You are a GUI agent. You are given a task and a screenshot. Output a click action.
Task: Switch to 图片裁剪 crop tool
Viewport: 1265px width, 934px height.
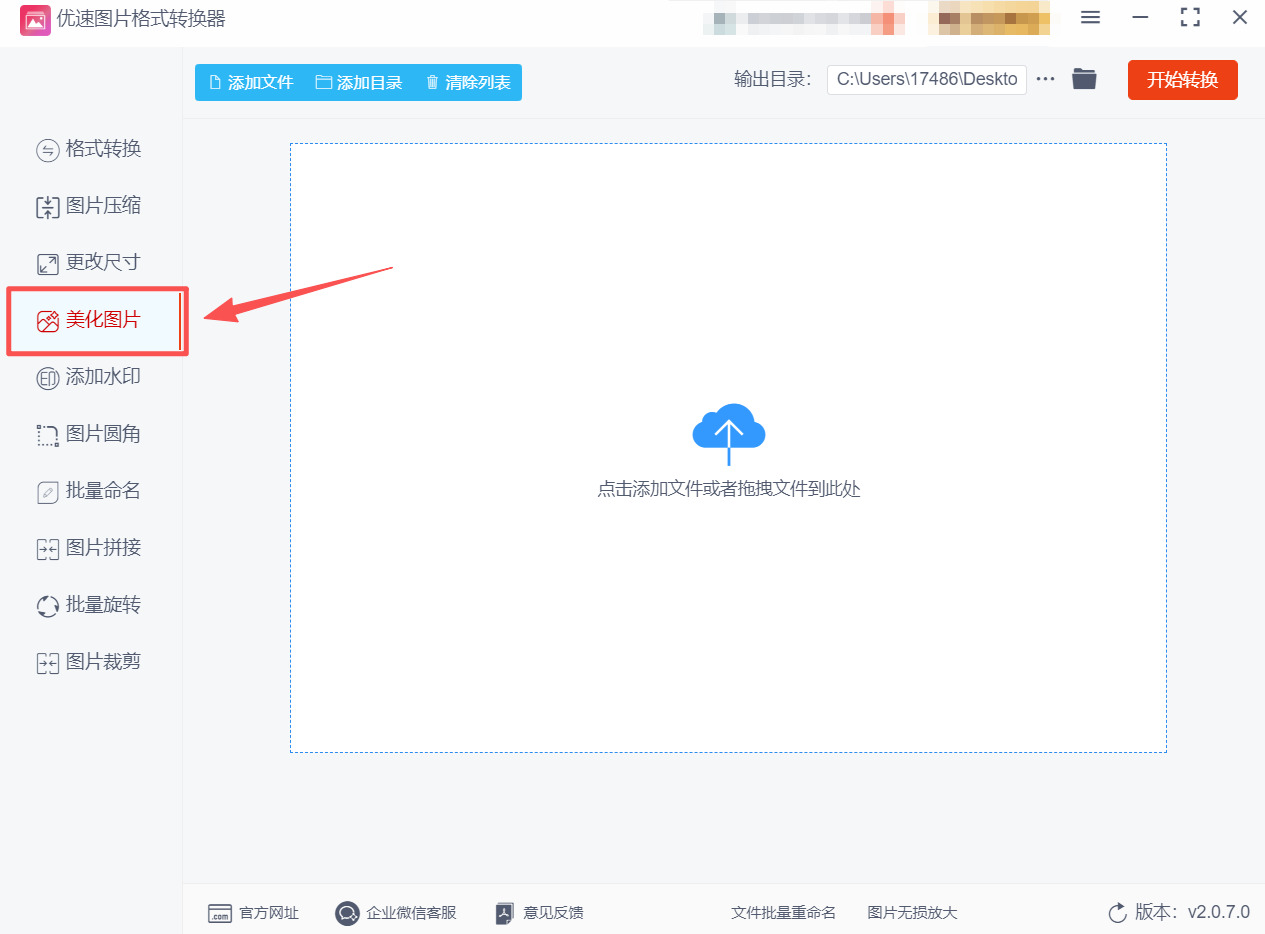click(x=90, y=661)
